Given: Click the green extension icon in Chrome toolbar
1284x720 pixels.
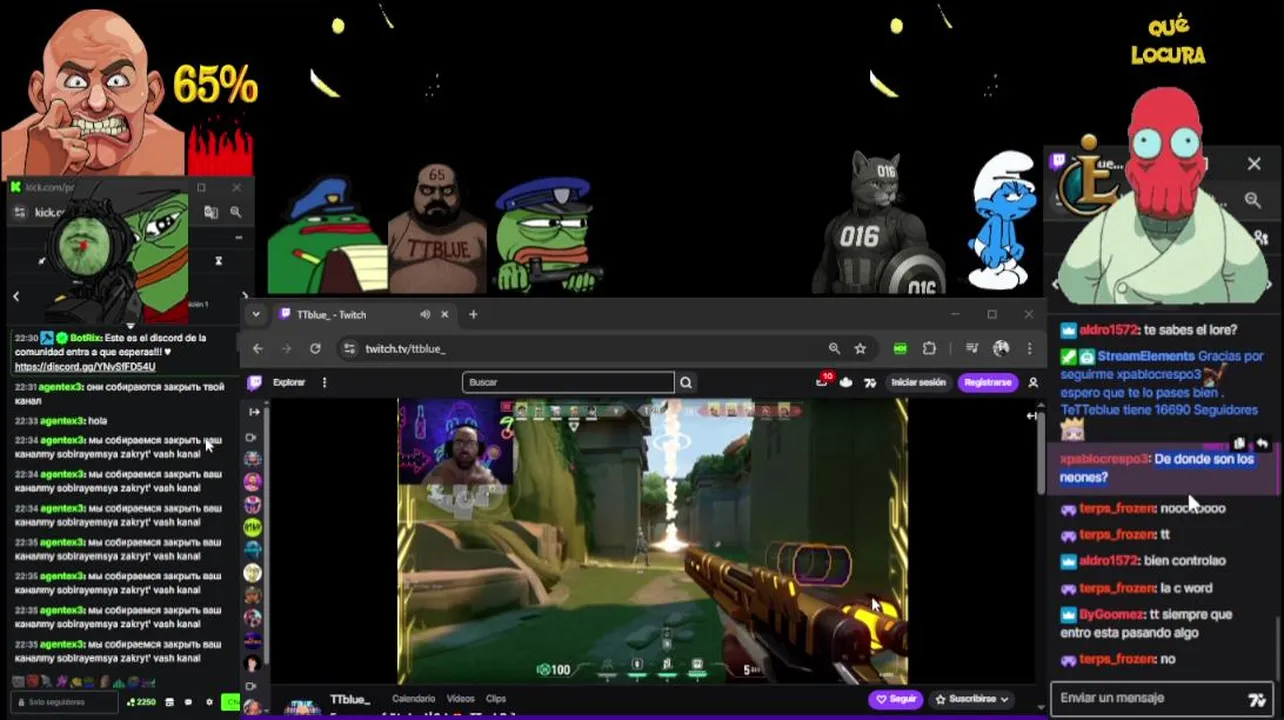Looking at the screenshot, I should point(900,348).
